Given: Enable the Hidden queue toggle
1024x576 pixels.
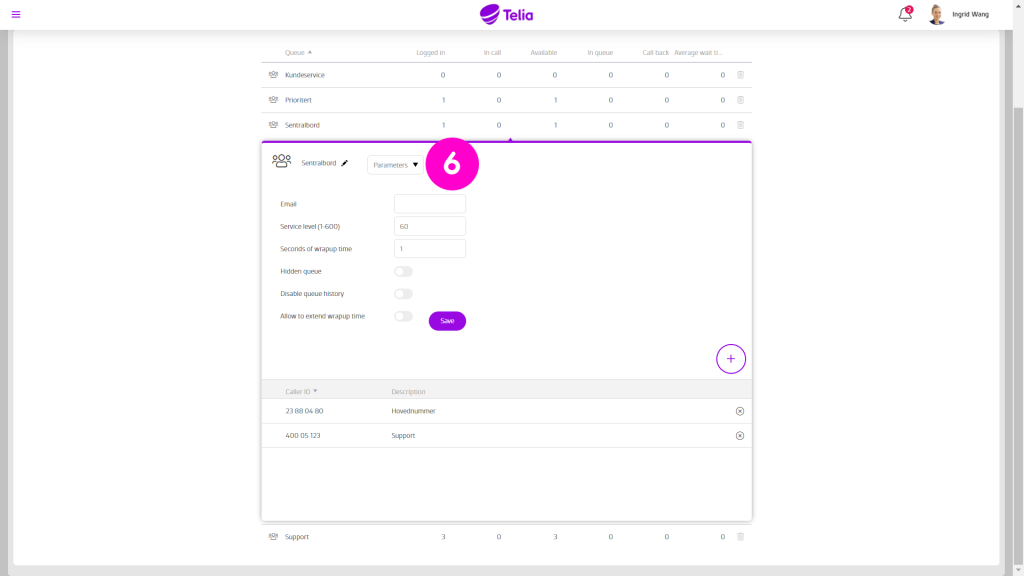Looking at the screenshot, I should coord(403,271).
